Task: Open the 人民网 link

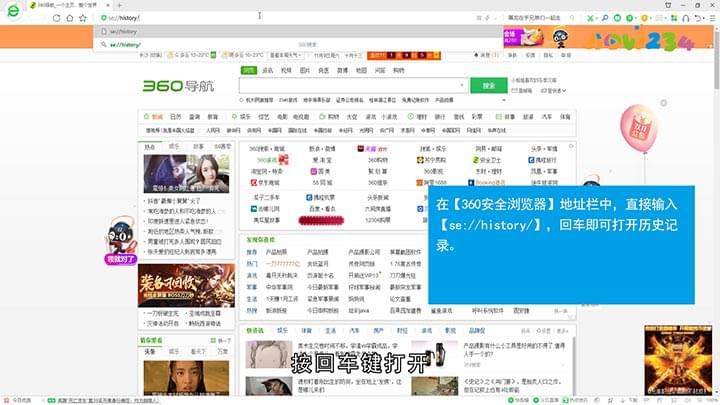Action: [x=213, y=130]
